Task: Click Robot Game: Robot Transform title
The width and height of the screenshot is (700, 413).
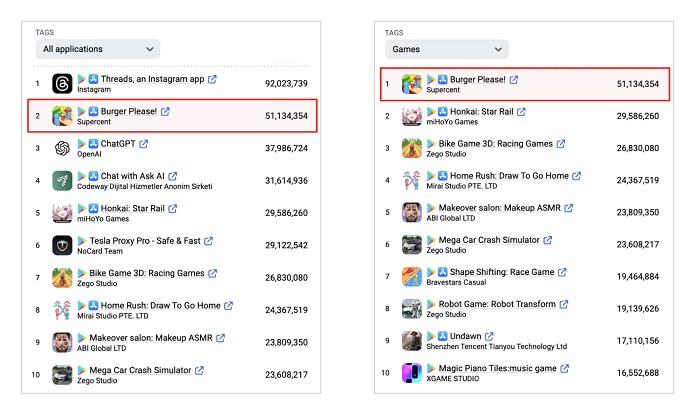Action: [497, 304]
